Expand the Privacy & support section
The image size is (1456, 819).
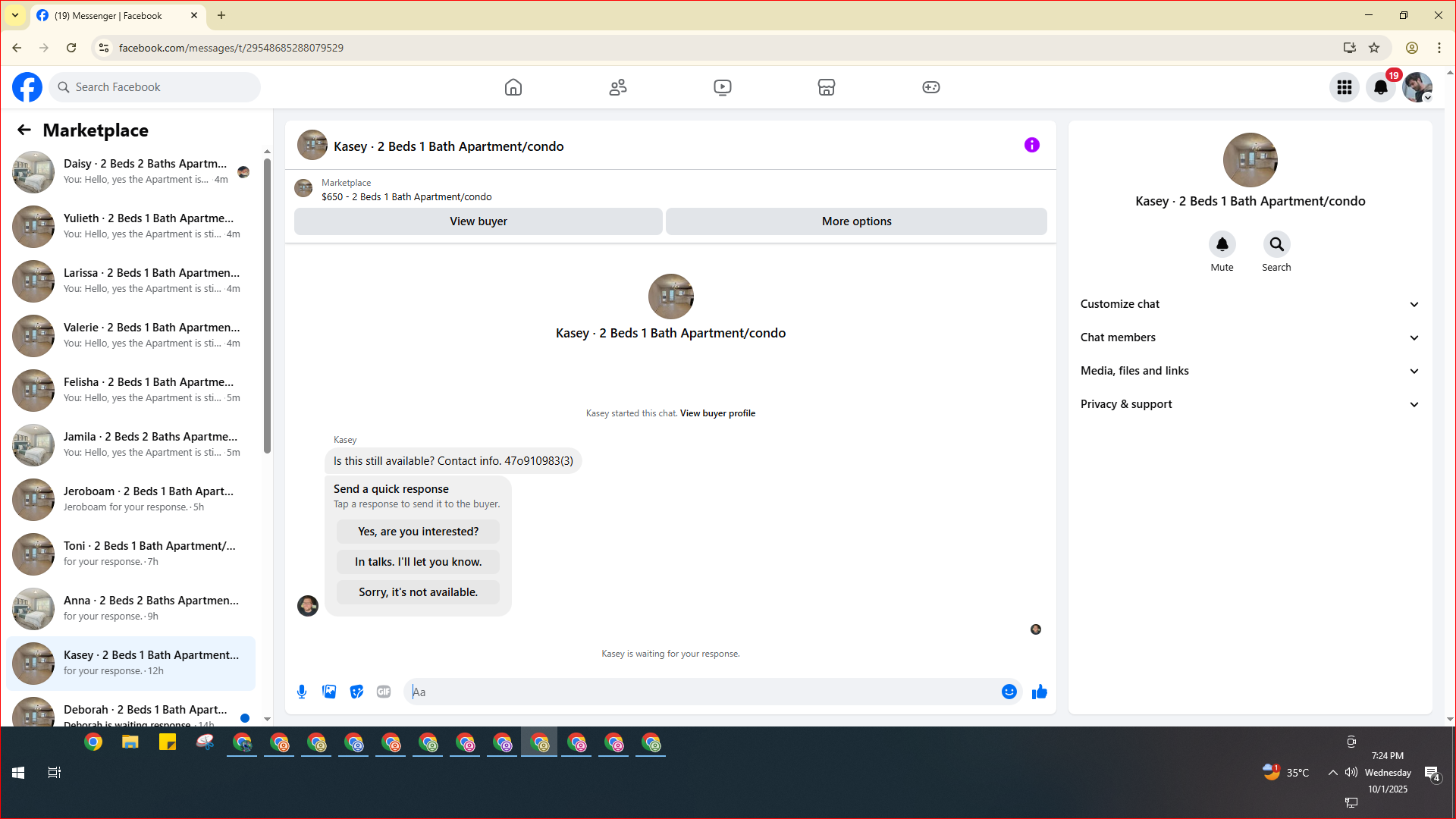click(1250, 404)
